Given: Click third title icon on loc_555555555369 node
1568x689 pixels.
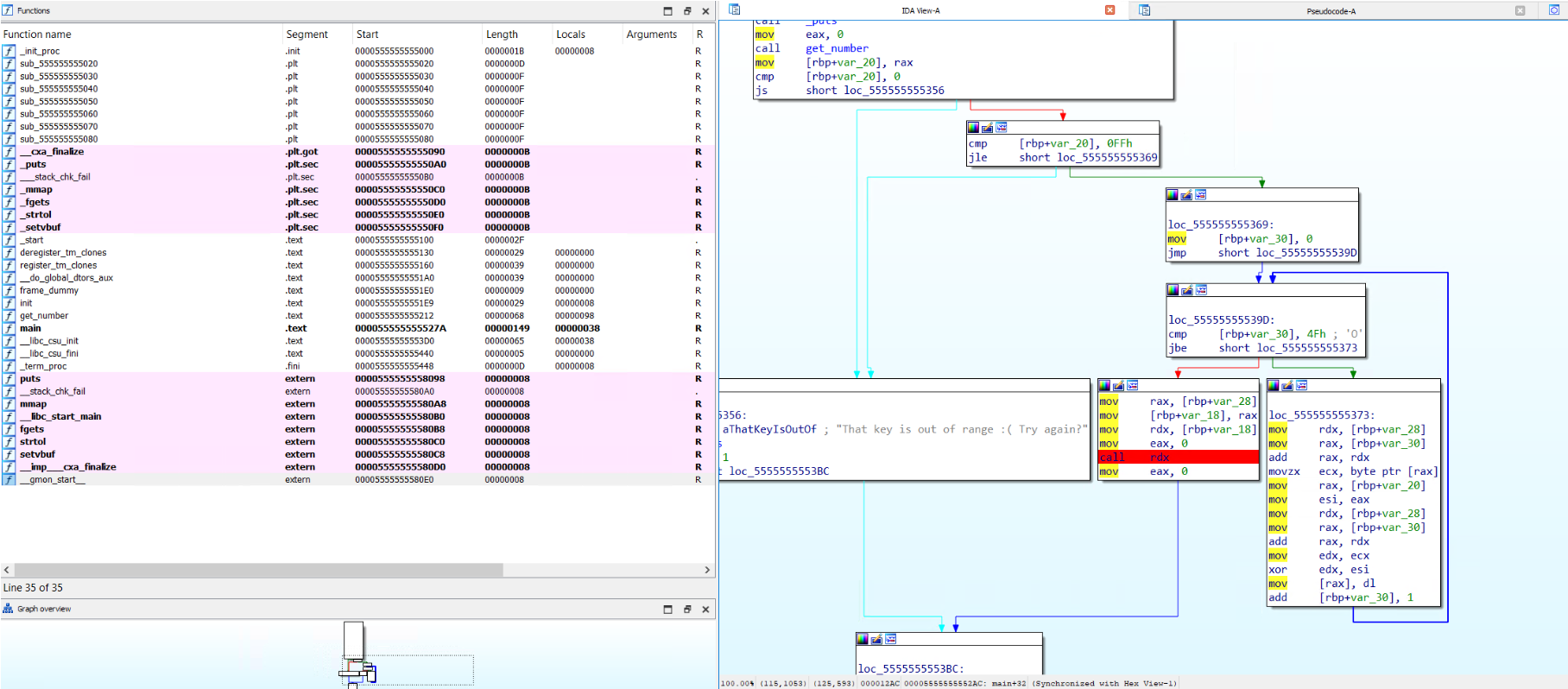Looking at the screenshot, I should pos(1200,195).
